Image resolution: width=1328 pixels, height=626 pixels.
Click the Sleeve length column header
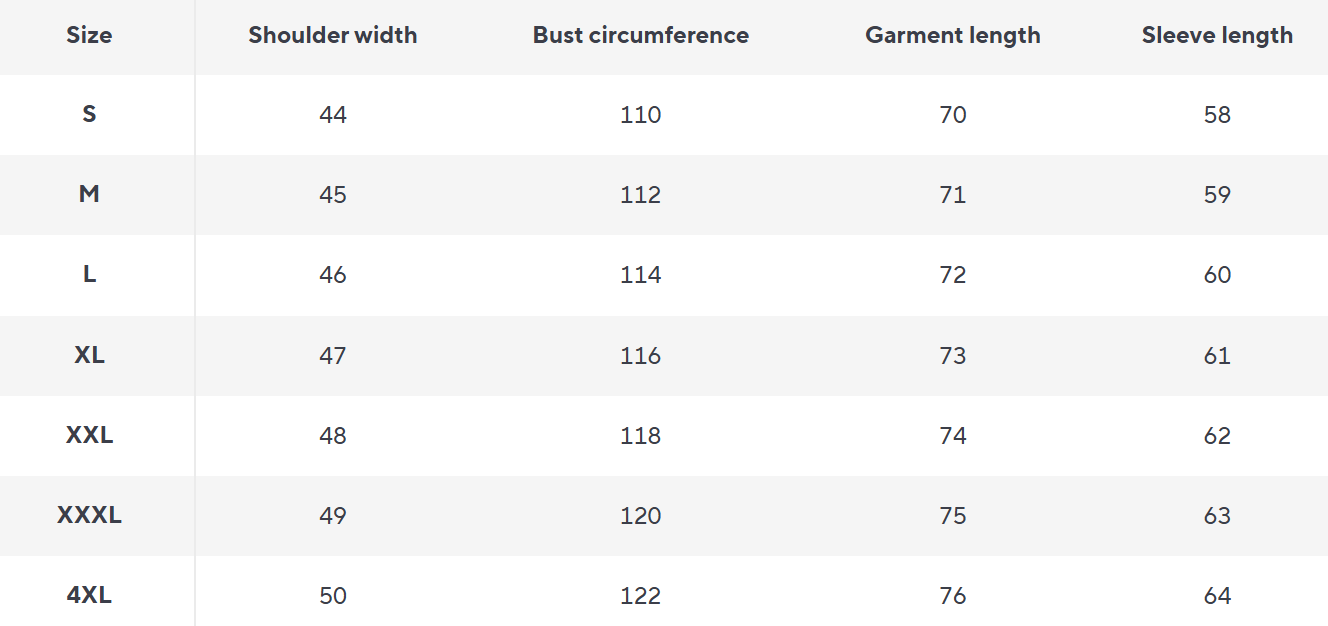pyautogui.click(x=1217, y=35)
